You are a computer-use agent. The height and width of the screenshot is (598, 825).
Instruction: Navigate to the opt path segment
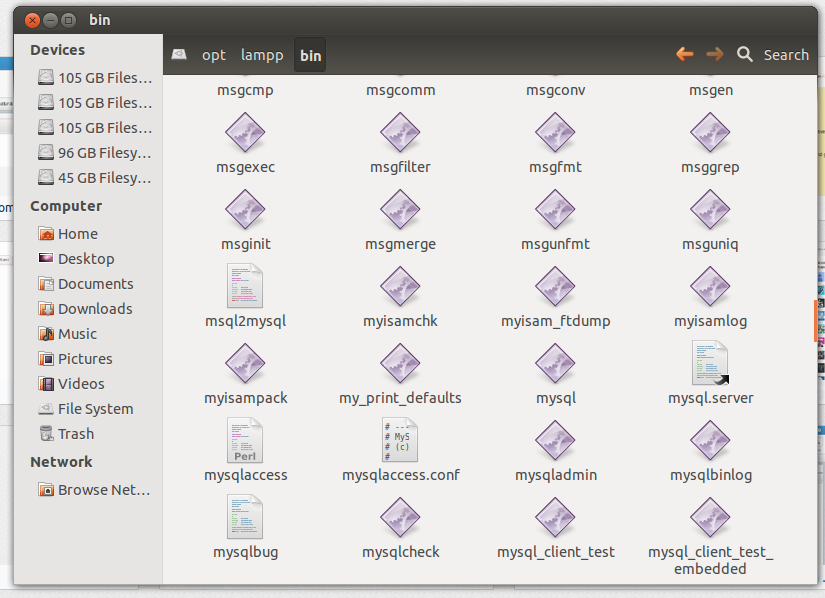pyautogui.click(x=214, y=55)
